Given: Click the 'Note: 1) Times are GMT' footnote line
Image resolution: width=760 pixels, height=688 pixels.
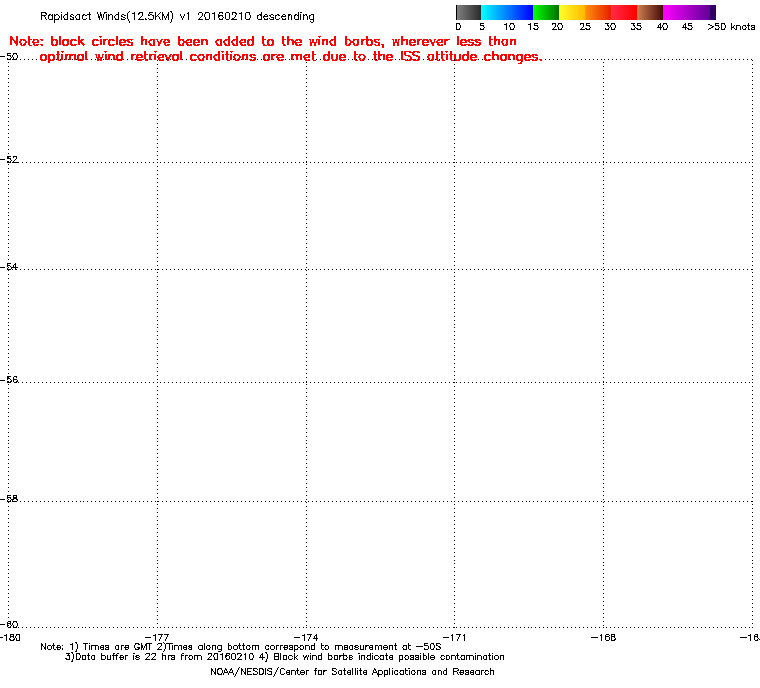Looking at the screenshot, I should pyautogui.click(x=241, y=647).
